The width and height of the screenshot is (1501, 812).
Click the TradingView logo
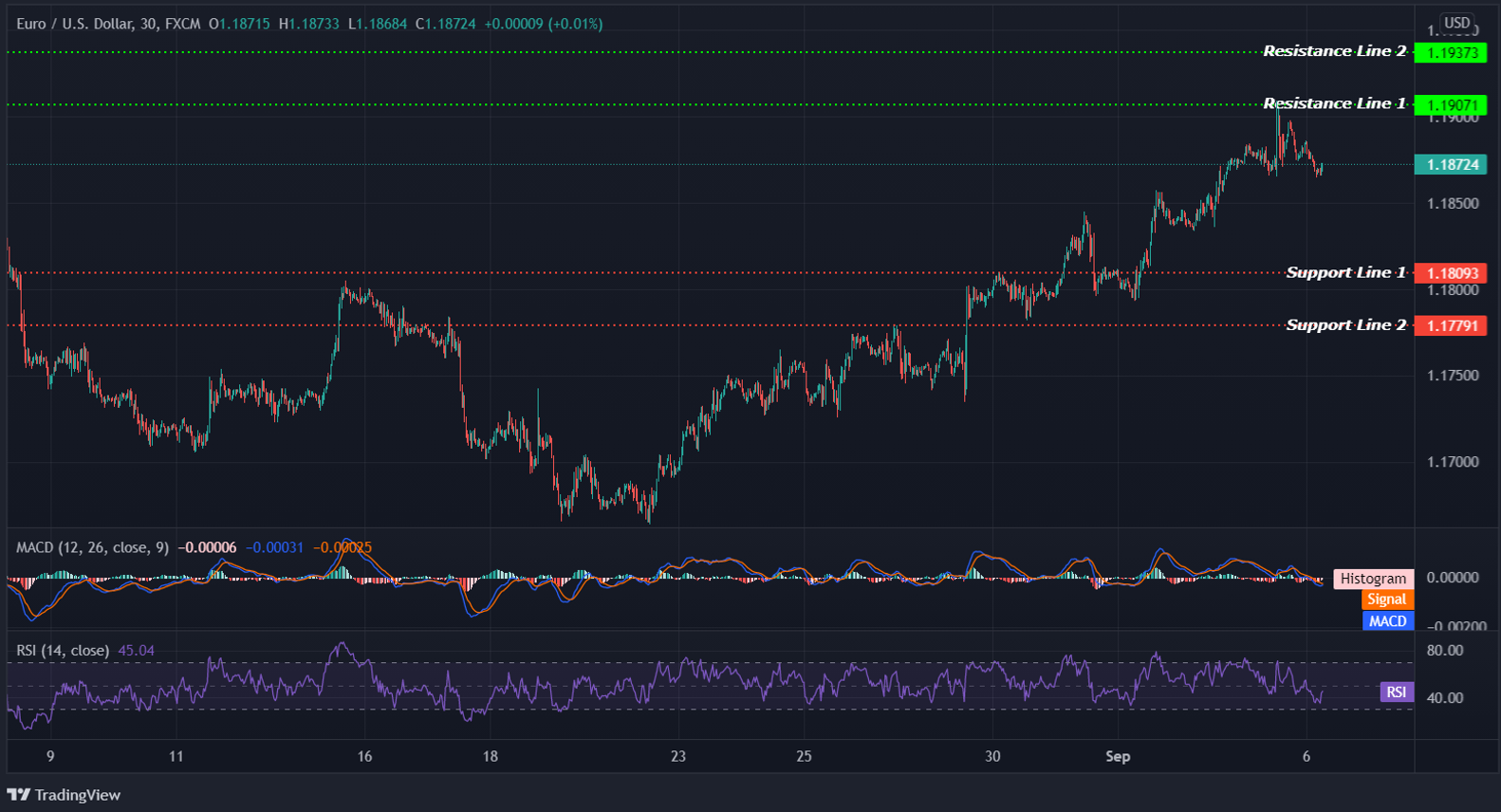point(65,795)
